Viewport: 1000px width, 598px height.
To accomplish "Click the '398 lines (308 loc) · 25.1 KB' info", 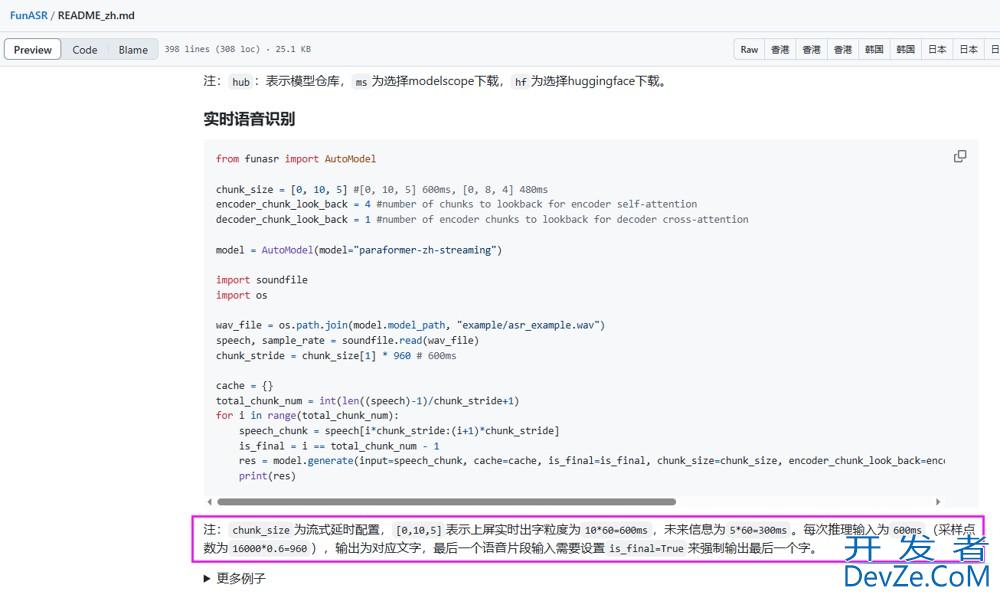I will (x=238, y=49).
